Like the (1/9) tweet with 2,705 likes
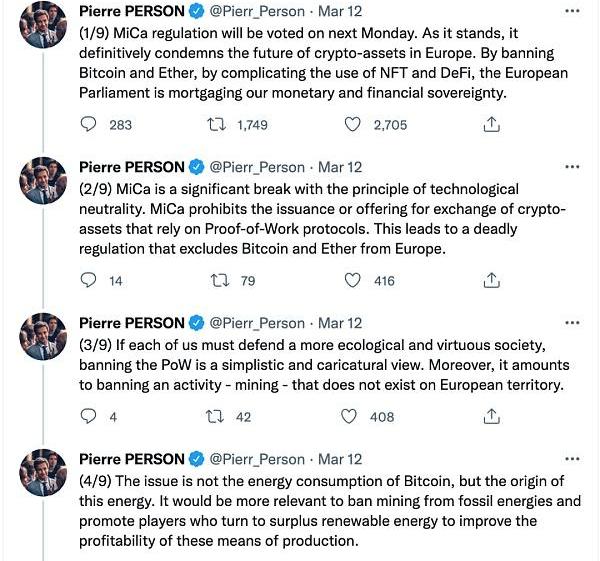 tap(352, 125)
